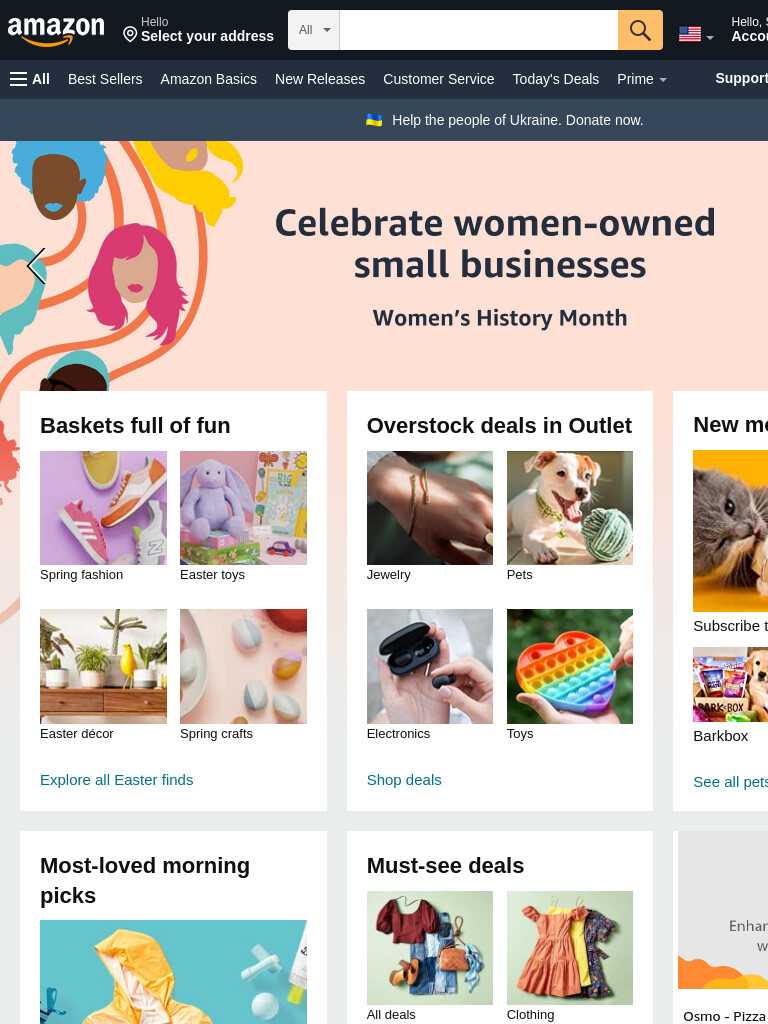Click the Amazon logo
Screen dimensions: 768x1024
56,30
